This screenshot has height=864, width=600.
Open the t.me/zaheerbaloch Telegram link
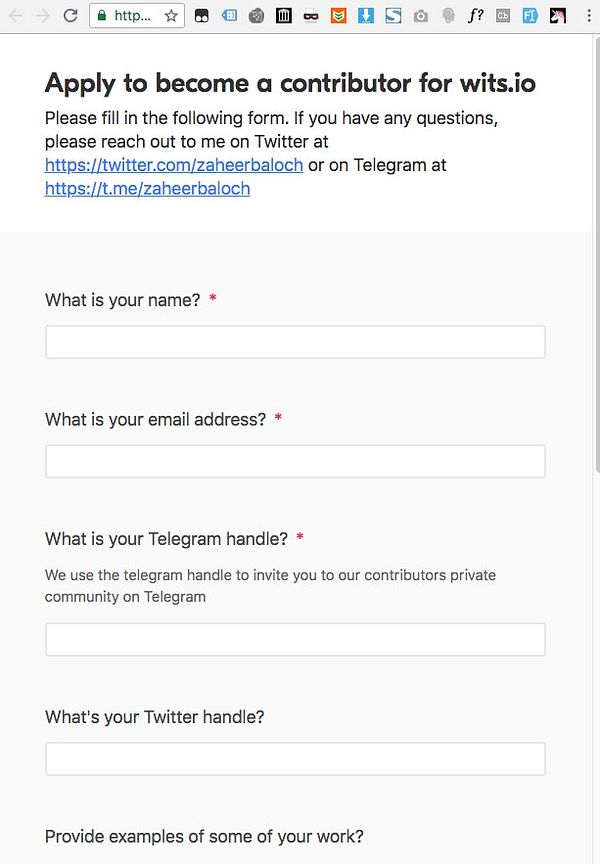pos(148,188)
